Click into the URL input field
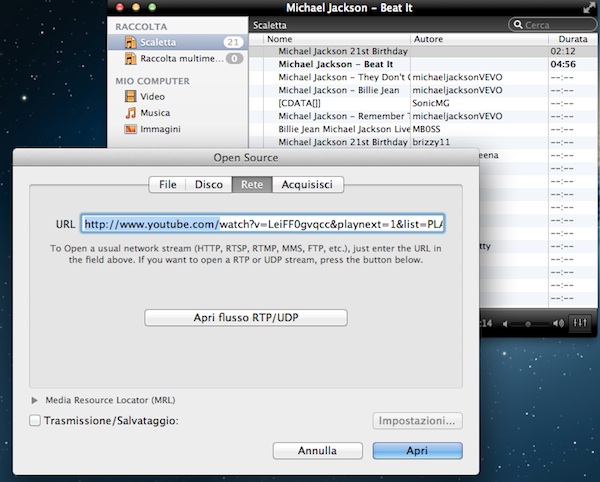Viewport: 600px width, 482px height. pos(262,224)
